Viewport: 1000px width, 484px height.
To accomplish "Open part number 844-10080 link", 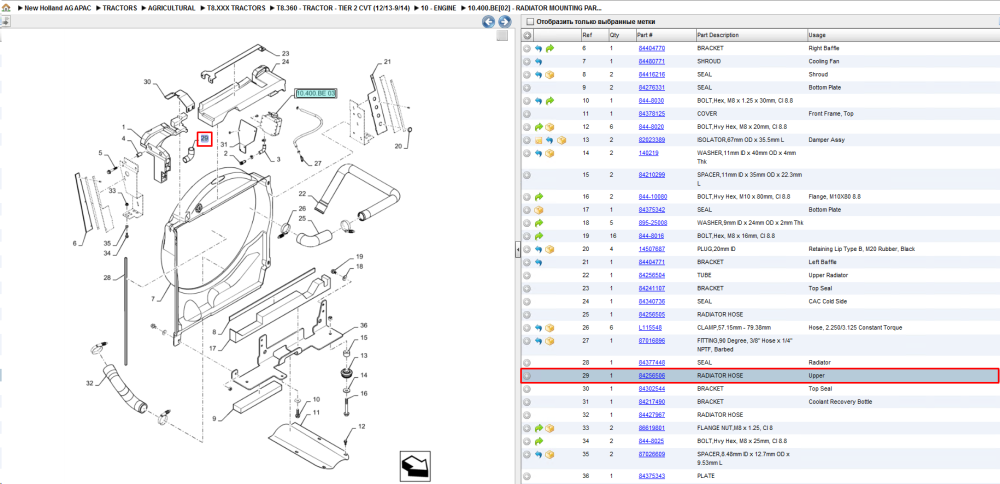I will (653, 196).
